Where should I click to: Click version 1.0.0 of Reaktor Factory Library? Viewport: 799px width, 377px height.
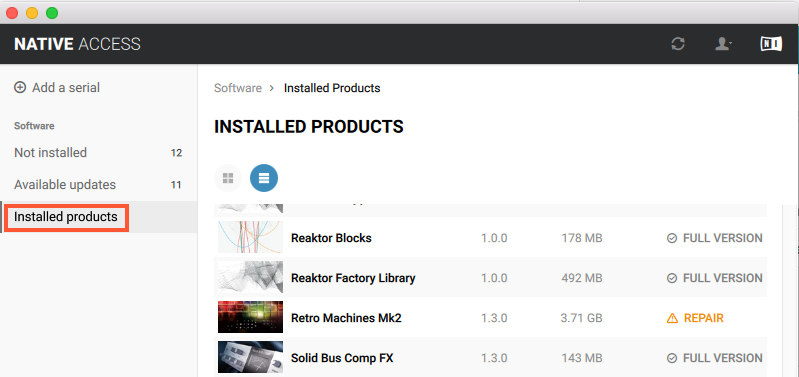(494, 278)
